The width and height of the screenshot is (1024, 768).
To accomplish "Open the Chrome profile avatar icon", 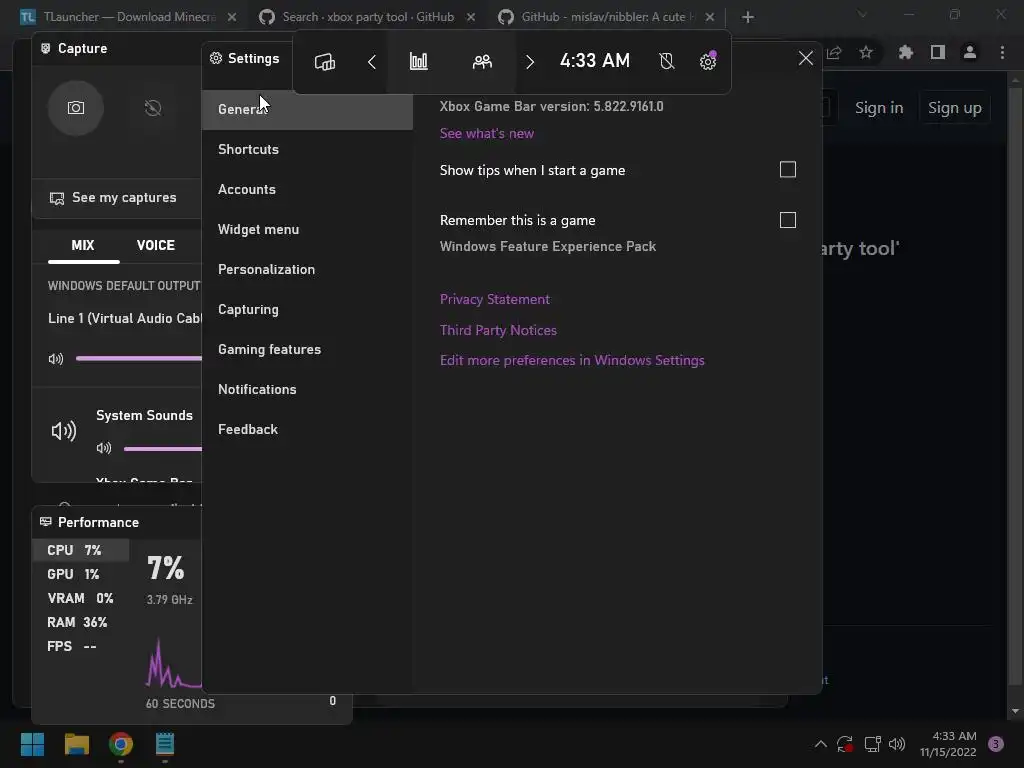I will pyautogui.click(x=970, y=52).
